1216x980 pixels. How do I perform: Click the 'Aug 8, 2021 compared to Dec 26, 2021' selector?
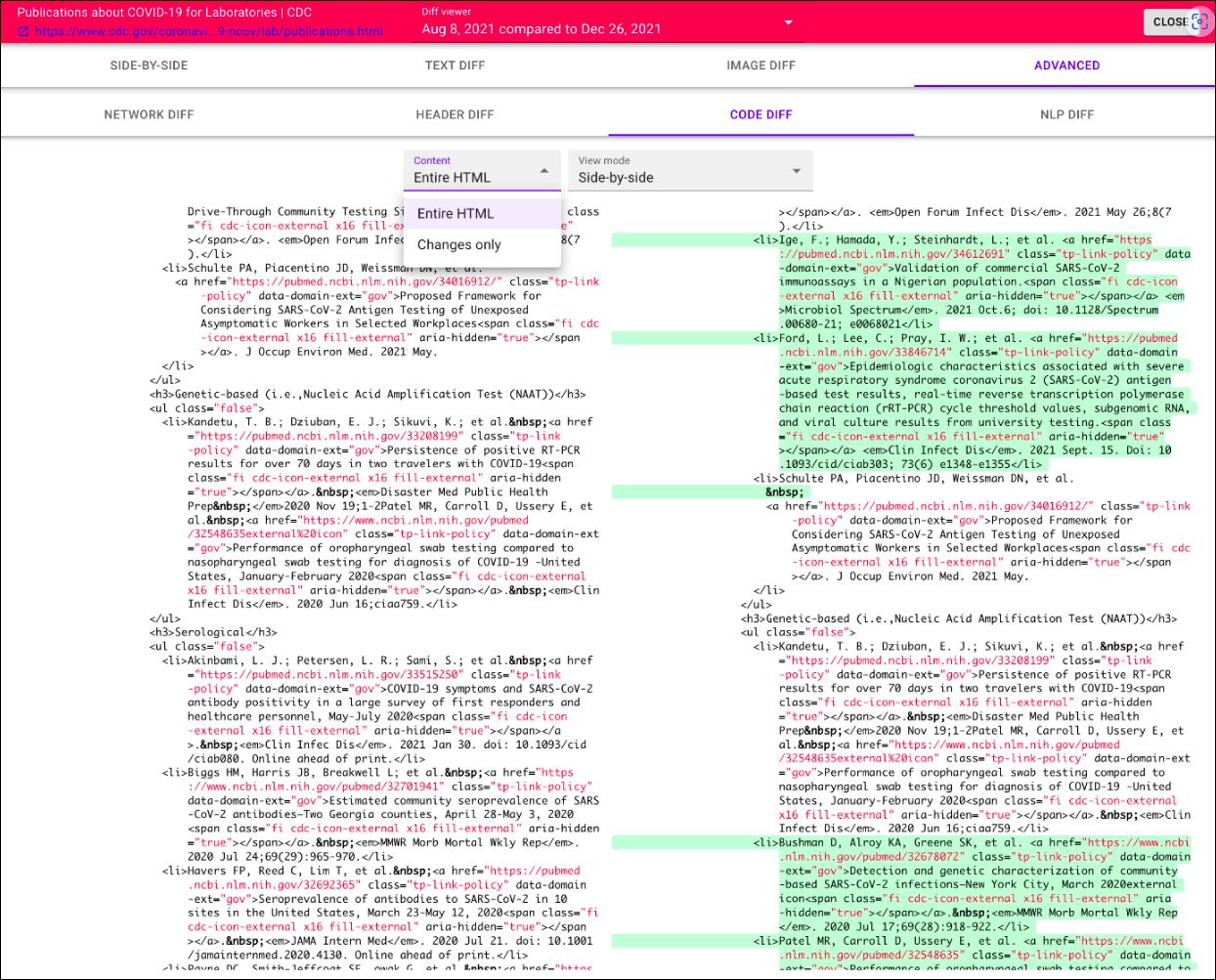point(542,28)
